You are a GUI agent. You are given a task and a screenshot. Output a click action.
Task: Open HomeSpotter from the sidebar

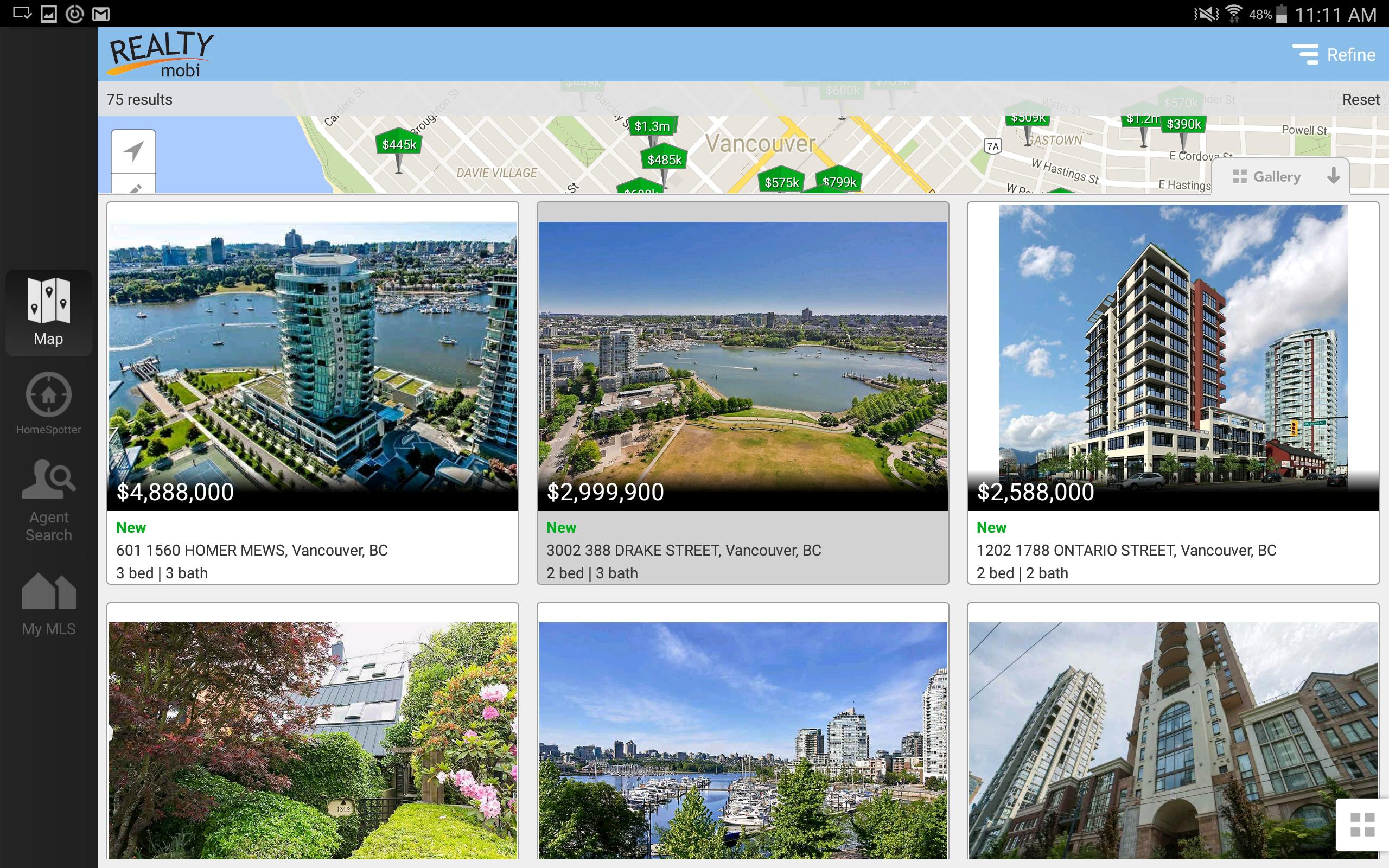[49, 404]
